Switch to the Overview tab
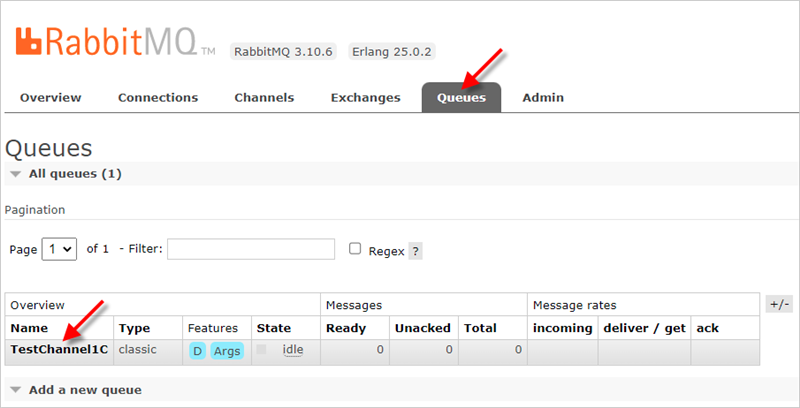The height and width of the screenshot is (408, 800). pyautogui.click(x=50, y=98)
